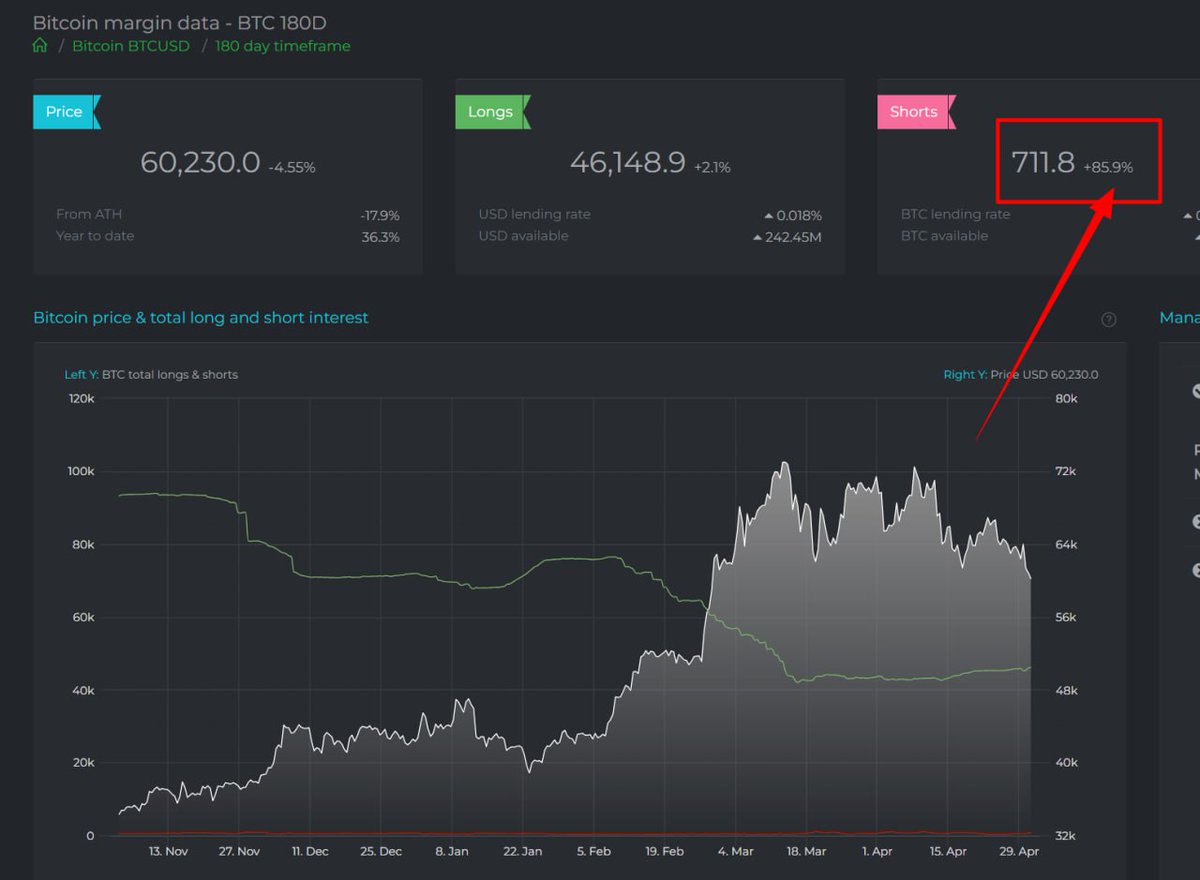Click the 5. Feb date label
This screenshot has width=1200, height=880.
click(594, 852)
